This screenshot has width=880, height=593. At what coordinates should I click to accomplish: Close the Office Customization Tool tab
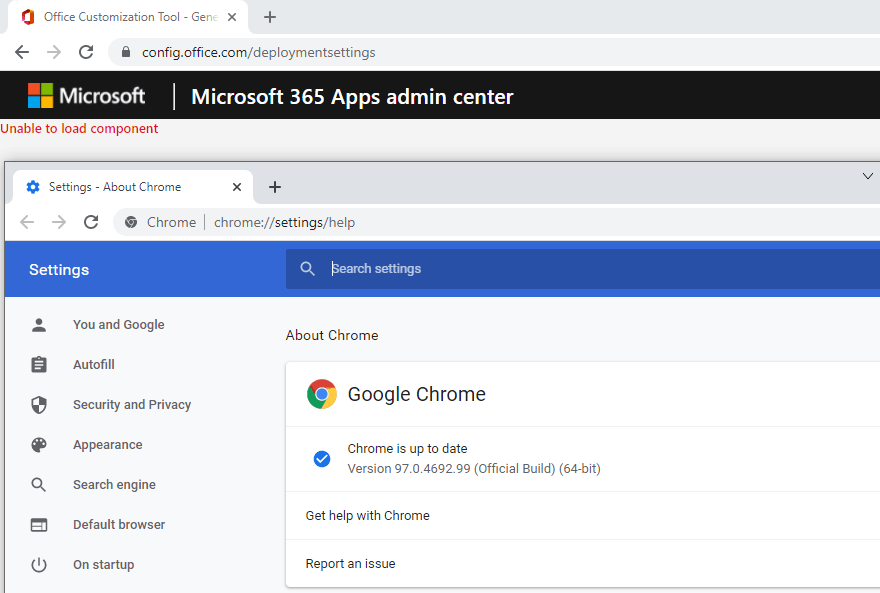[232, 17]
